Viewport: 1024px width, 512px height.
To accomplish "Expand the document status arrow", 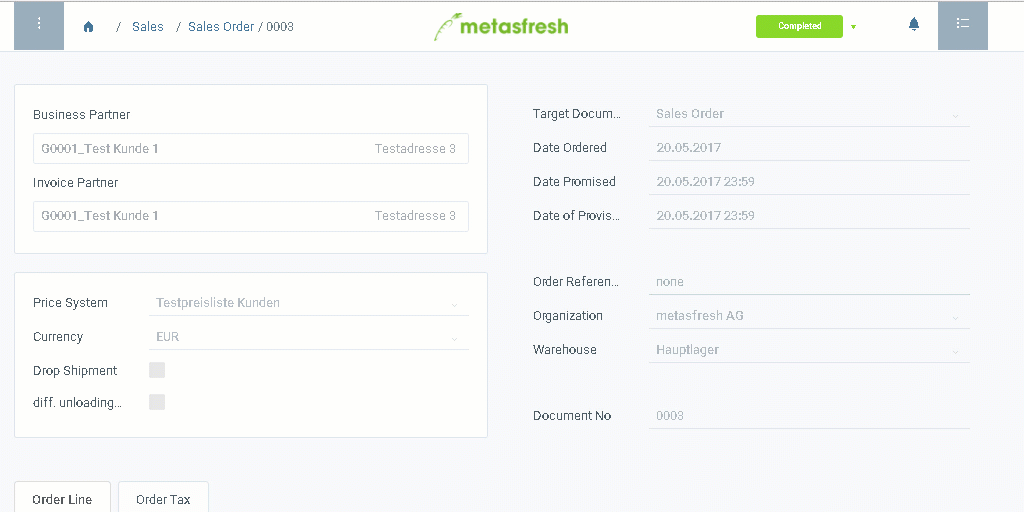I will coord(854,27).
